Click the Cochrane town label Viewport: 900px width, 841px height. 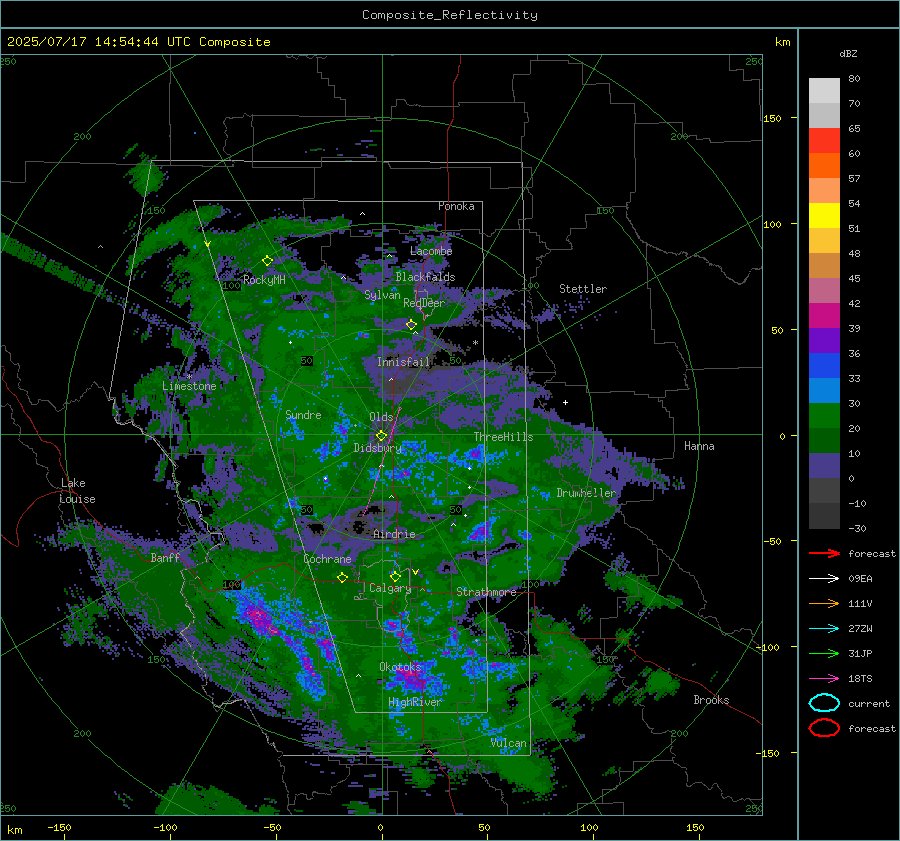coord(327,559)
